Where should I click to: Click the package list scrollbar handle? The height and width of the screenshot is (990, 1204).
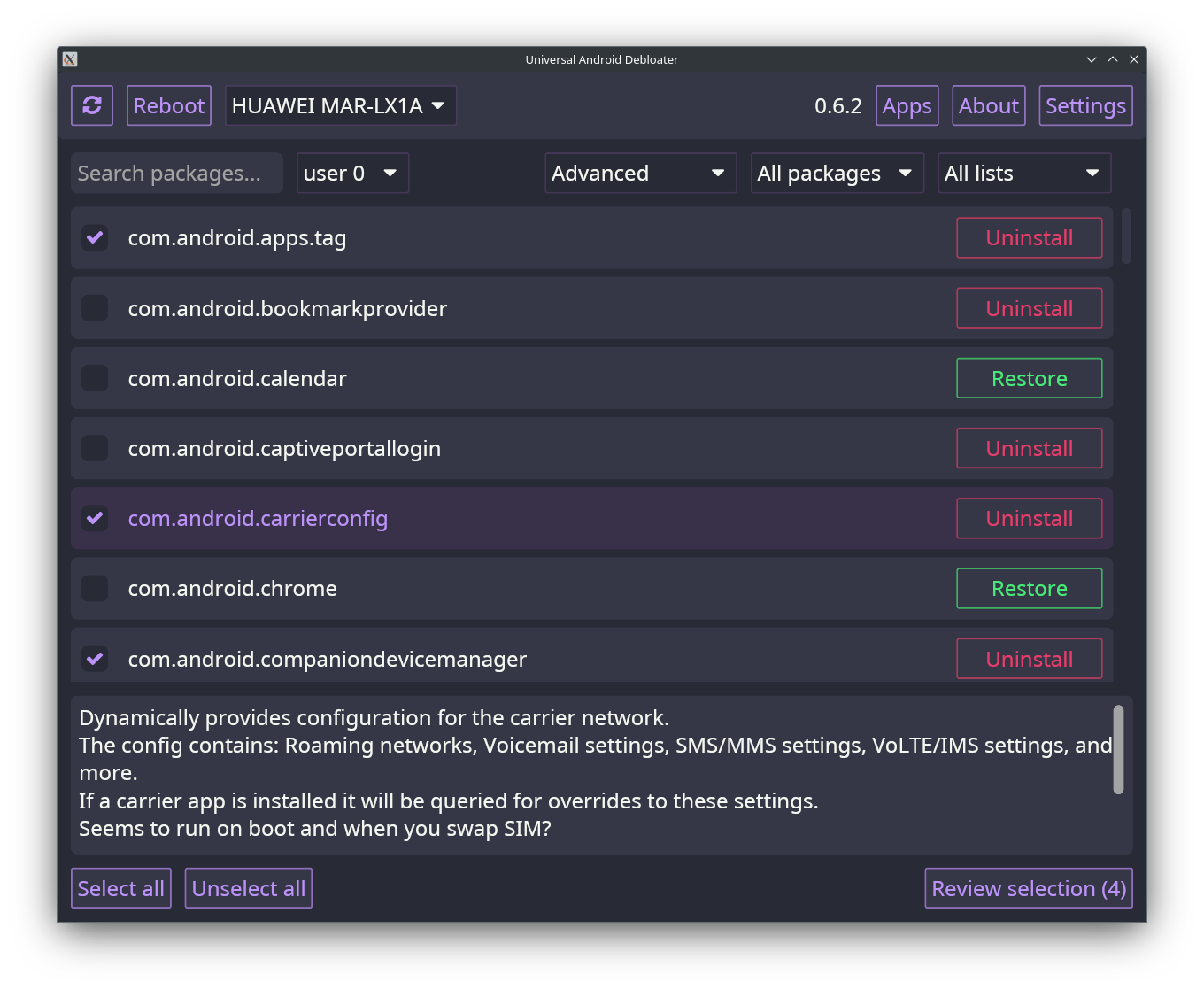tap(1126, 236)
